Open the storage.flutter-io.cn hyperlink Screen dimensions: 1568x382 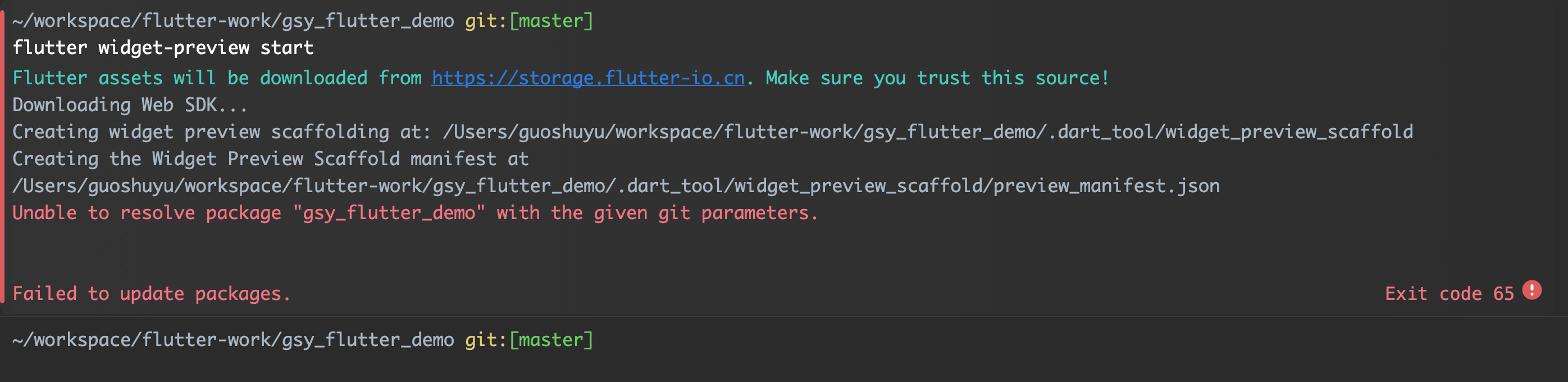[588, 78]
